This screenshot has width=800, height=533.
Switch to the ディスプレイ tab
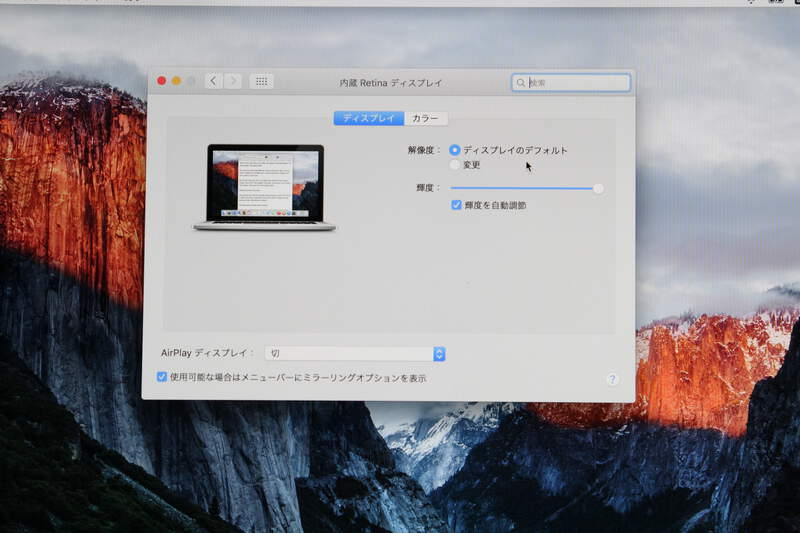point(369,118)
